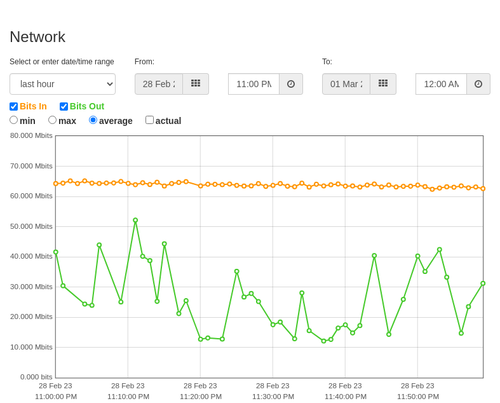Click the 20.000 Mbits axis label

[x=31, y=317]
